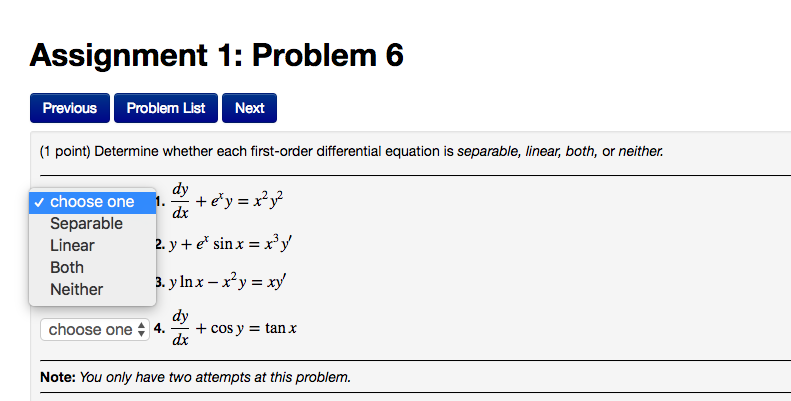Click the highlighted 'choose one' option

click(x=92, y=201)
